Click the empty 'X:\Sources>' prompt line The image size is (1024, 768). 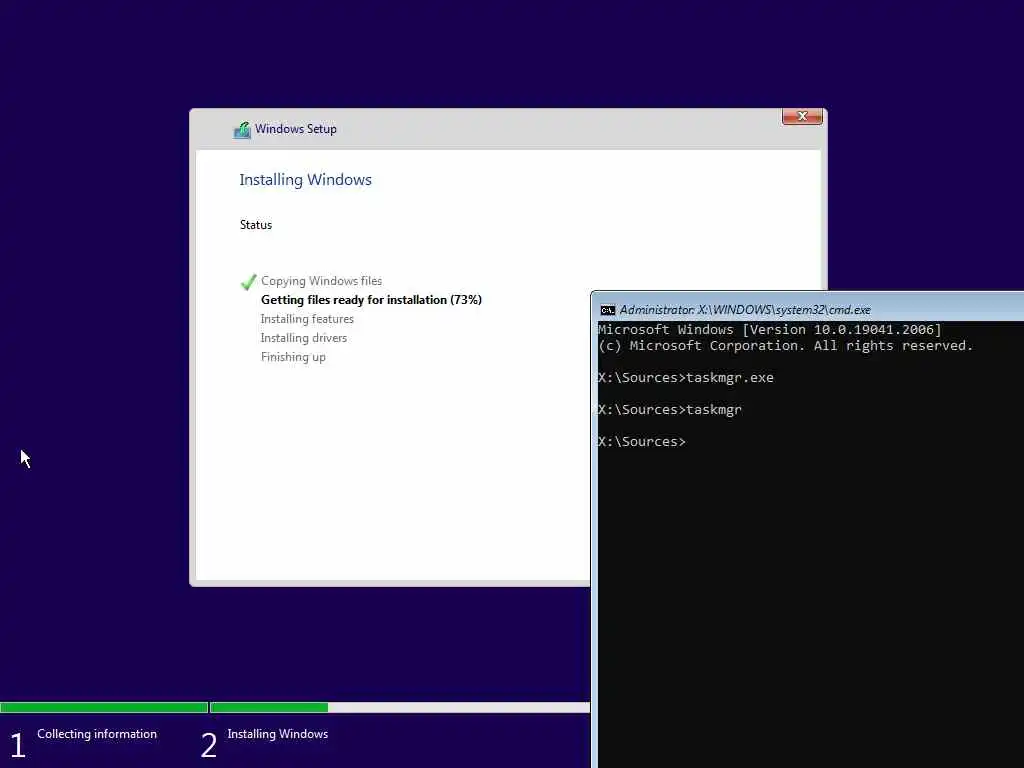(641, 441)
